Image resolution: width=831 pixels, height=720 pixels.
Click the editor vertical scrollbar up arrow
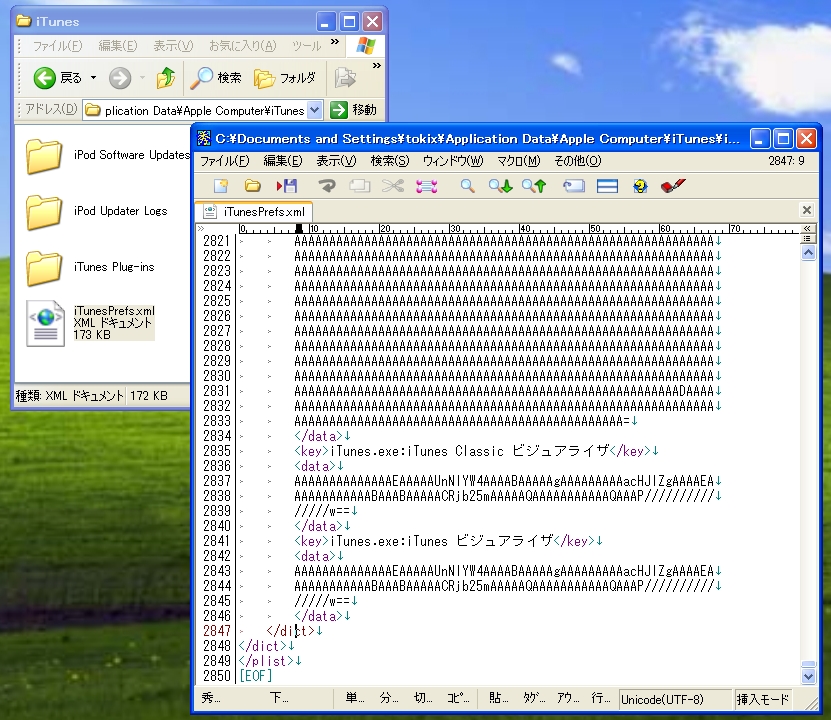pos(808,253)
